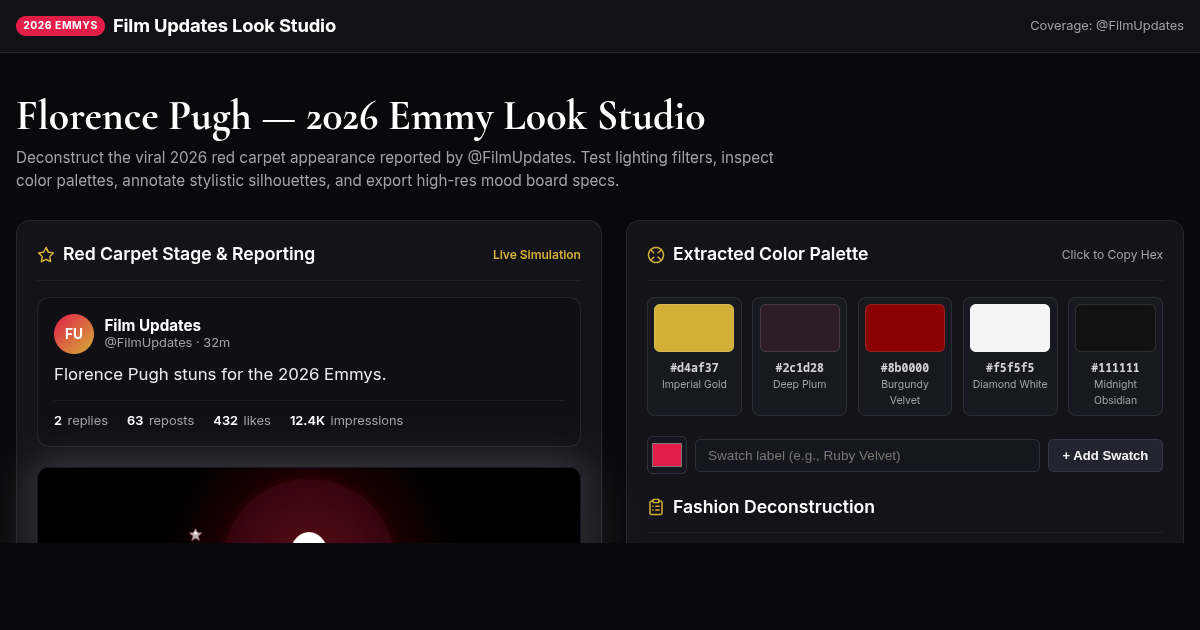The width and height of the screenshot is (1200, 630).
Task: Click the Click to Copy Hex hint
Action: [1112, 255]
